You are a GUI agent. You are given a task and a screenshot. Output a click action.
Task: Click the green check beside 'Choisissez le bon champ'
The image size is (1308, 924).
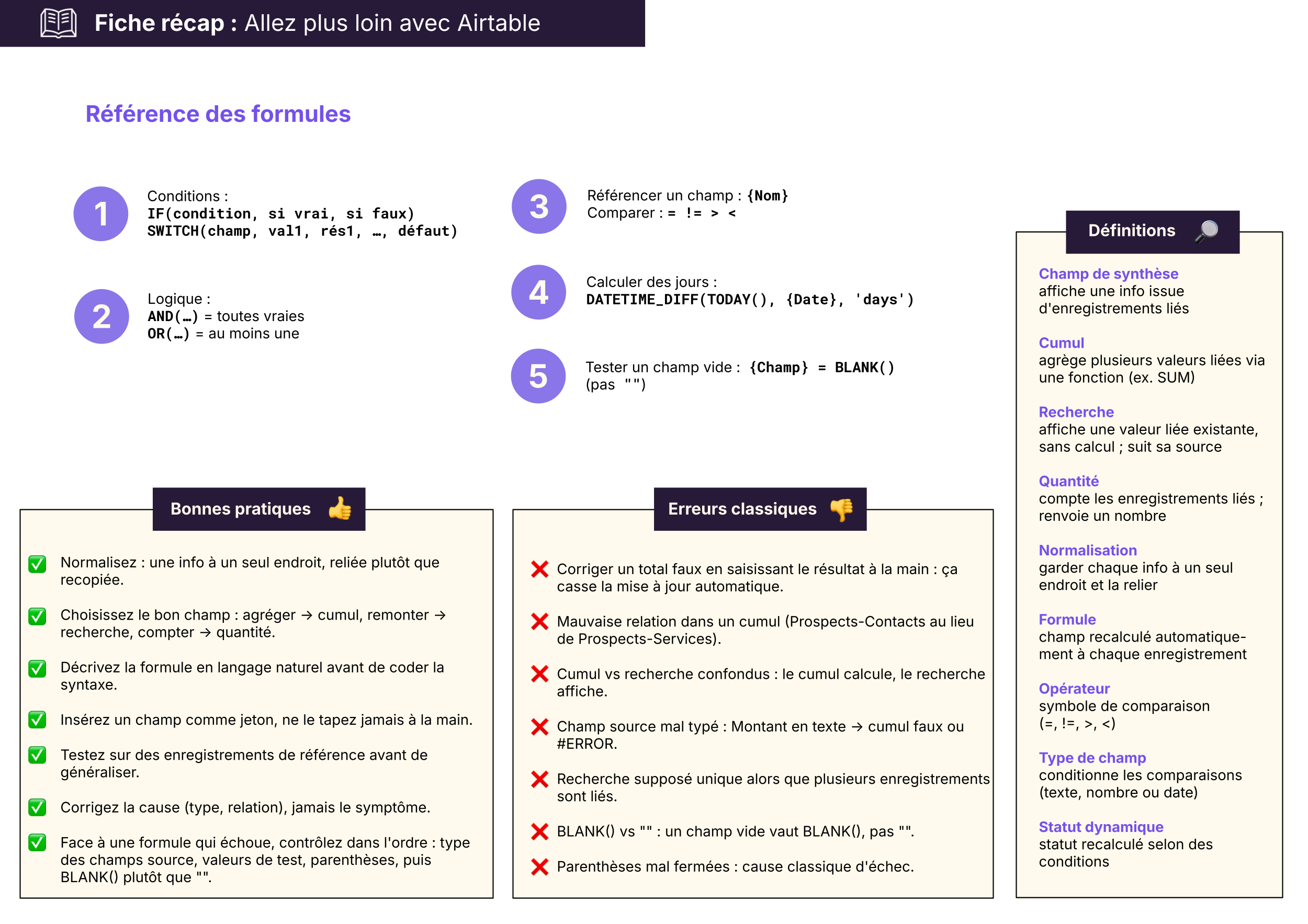coord(38,617)
